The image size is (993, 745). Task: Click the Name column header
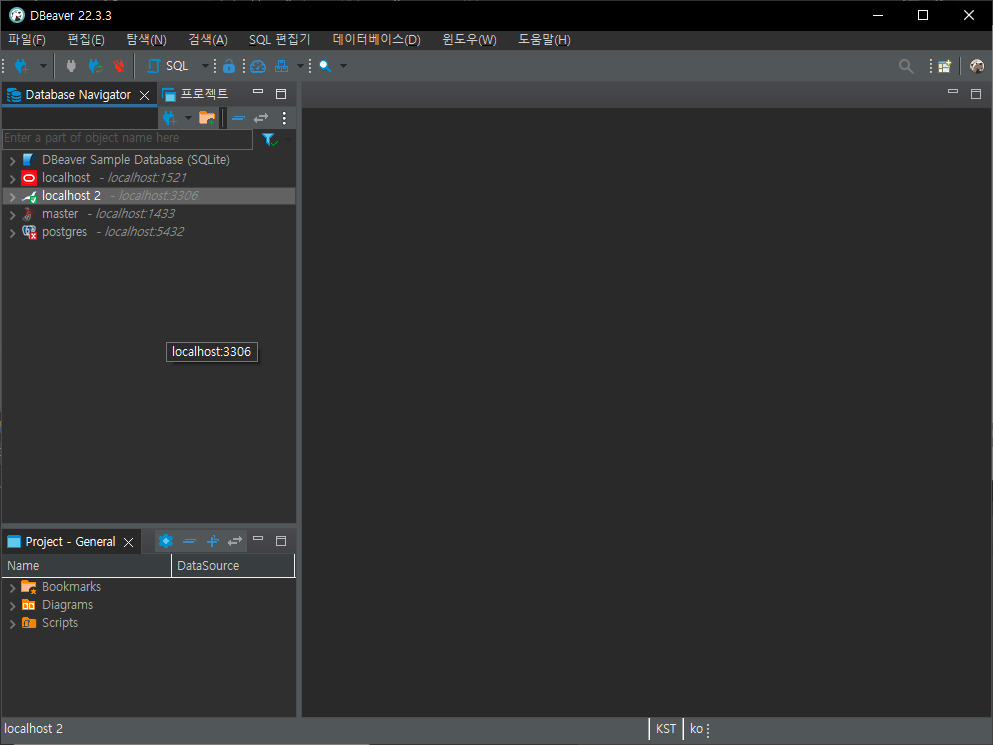87,566
